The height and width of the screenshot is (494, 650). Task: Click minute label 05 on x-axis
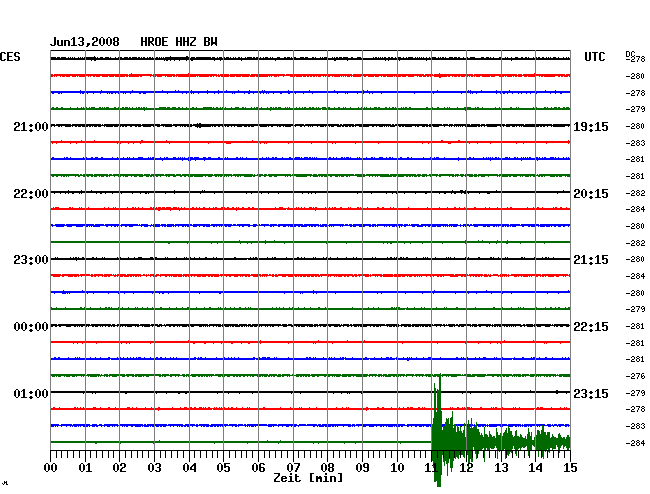click(223, 467)
